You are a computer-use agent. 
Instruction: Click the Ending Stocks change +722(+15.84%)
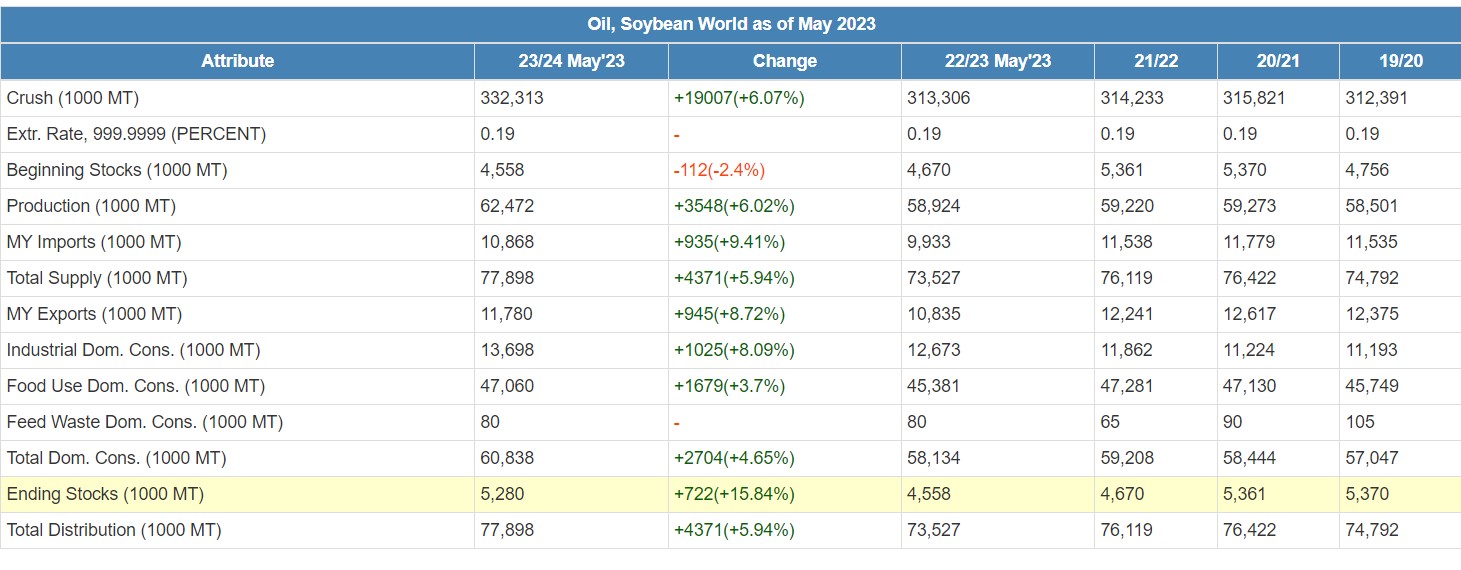point(734,494)
